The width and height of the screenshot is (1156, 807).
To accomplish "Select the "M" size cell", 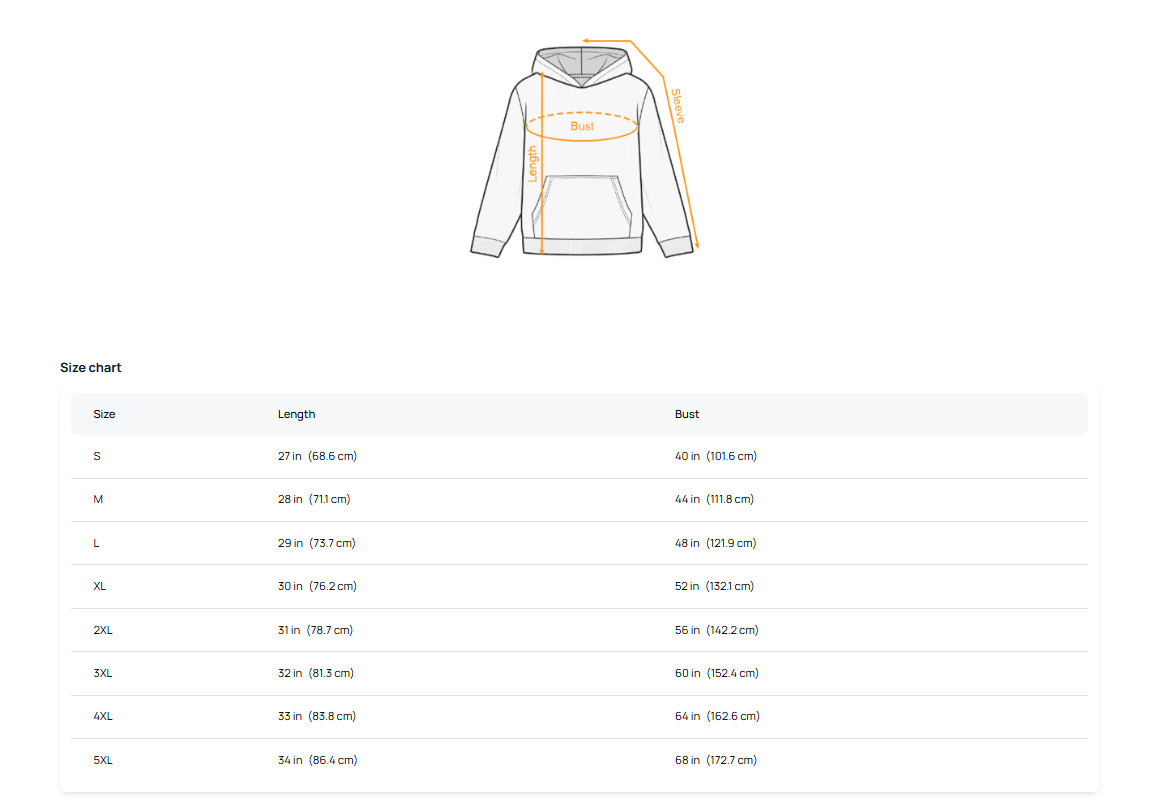I will 98,500.
